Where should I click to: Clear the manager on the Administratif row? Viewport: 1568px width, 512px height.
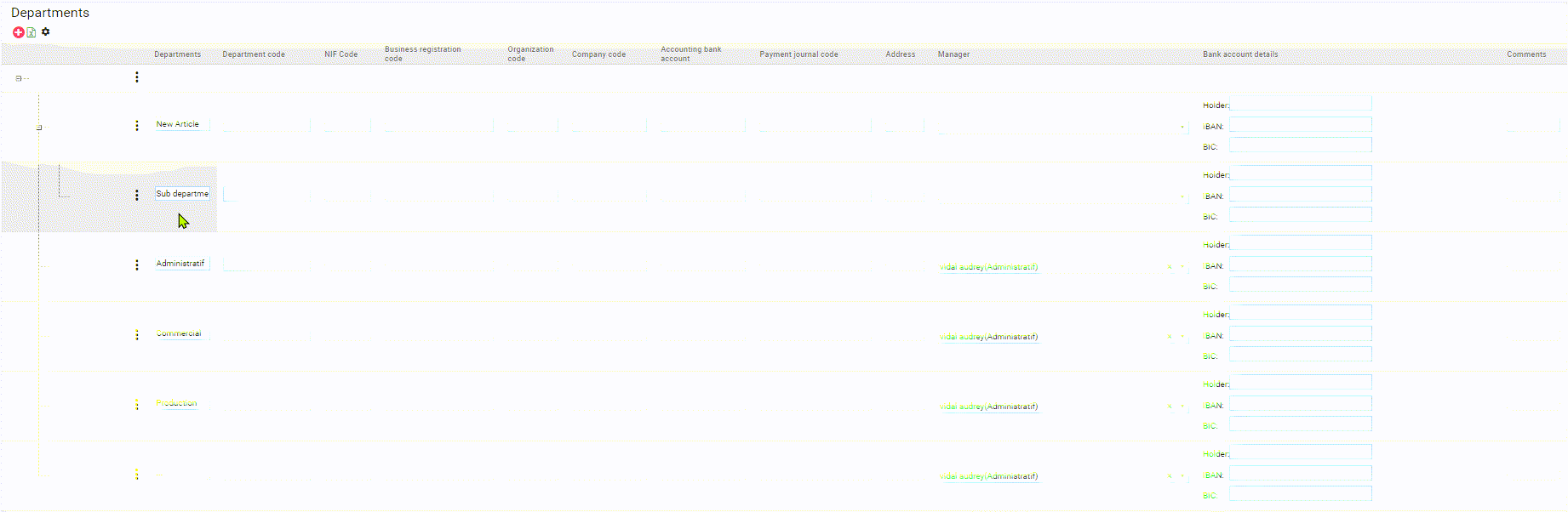pos(1169,267)
